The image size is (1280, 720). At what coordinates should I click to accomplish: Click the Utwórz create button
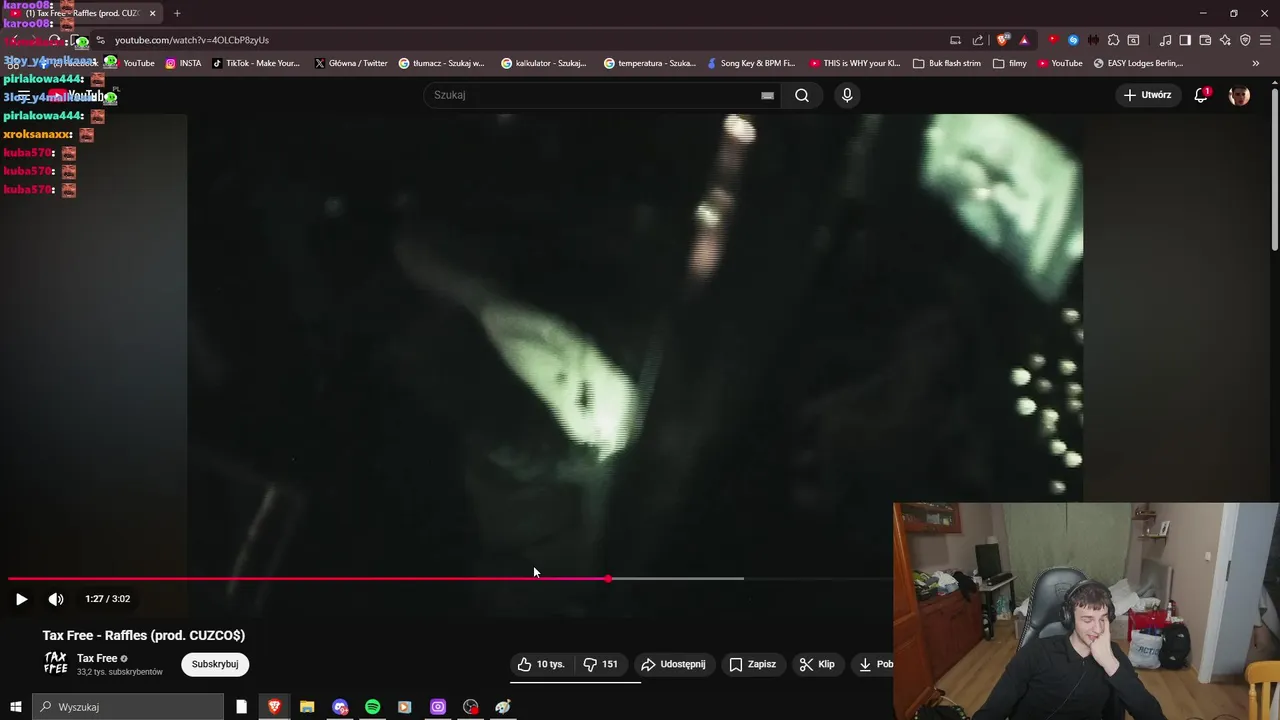(1147, 95)
